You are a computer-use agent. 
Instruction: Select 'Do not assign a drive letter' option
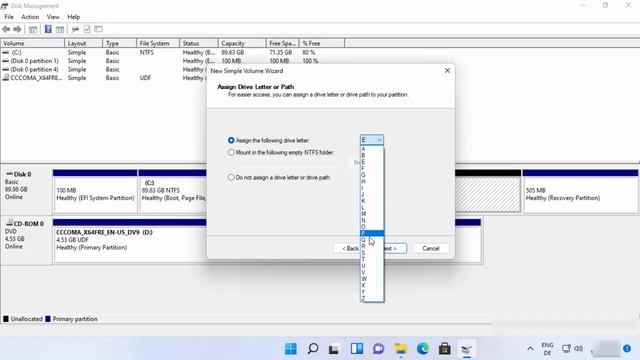tap(231, 178)
